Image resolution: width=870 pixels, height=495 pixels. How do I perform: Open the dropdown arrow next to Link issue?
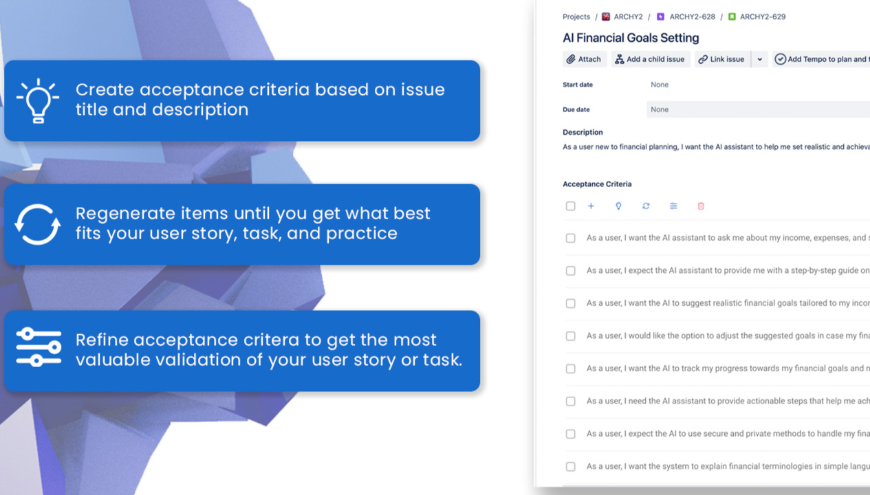pos(760,60)
